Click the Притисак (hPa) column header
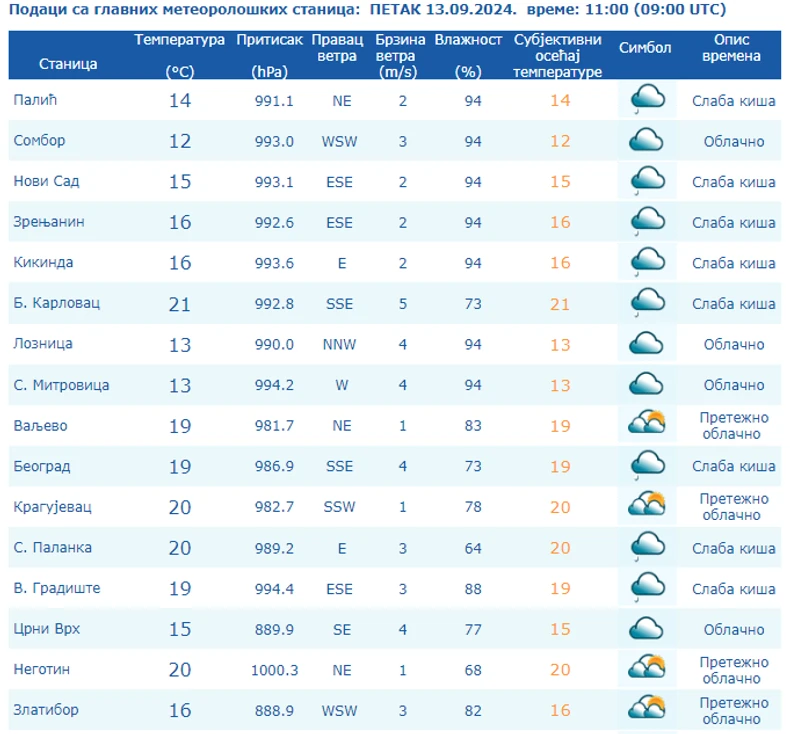 tap(270, 55)
